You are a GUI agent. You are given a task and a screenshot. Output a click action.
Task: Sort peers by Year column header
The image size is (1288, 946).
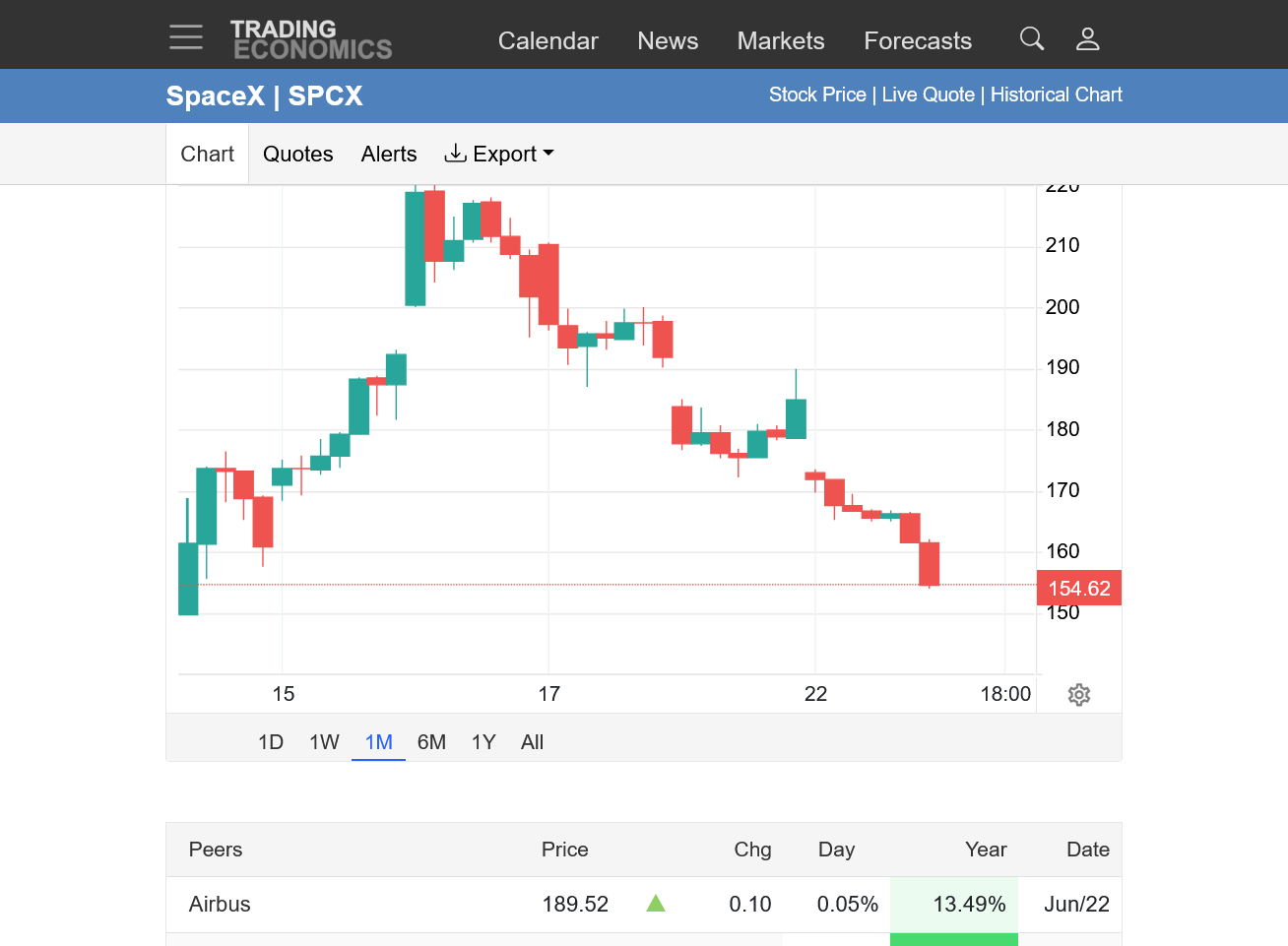click(x=986, y=850)
